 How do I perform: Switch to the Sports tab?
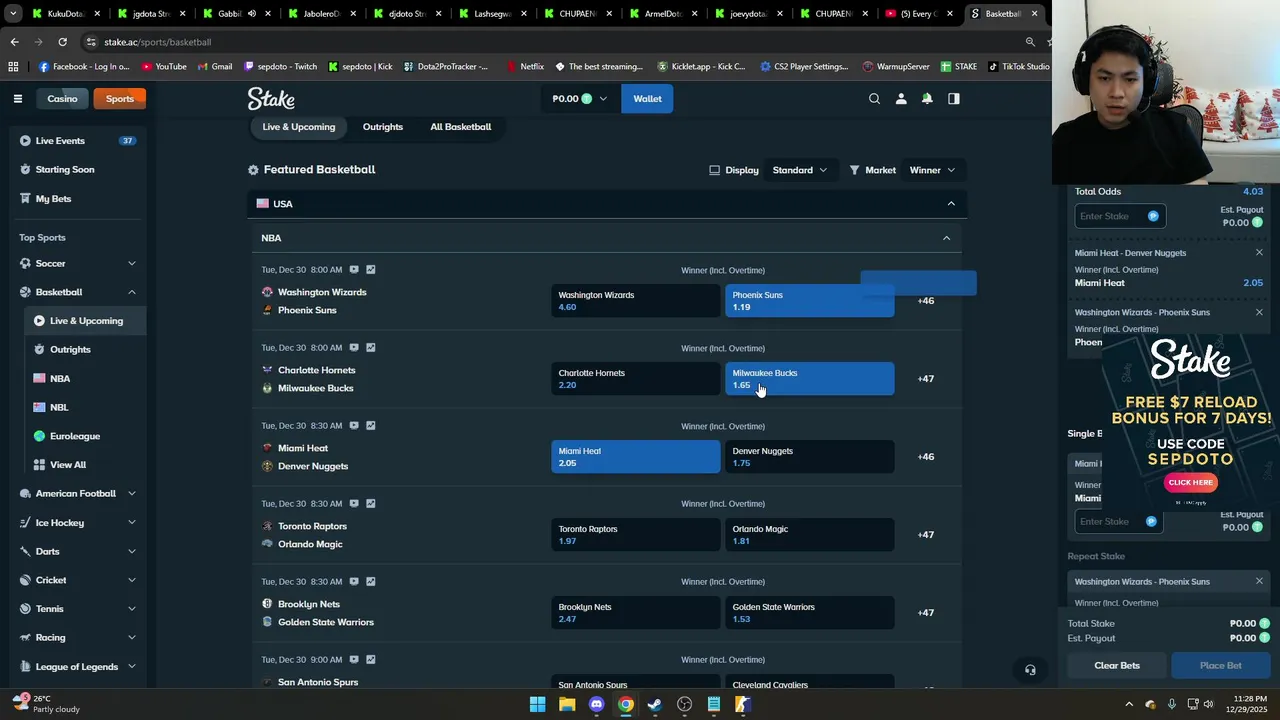click(120, 99)
